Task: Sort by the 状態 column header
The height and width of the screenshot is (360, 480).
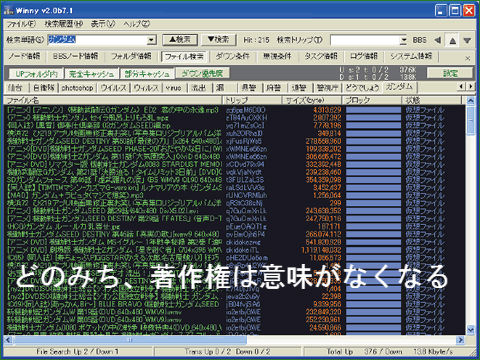Action: tap(432, 100)
